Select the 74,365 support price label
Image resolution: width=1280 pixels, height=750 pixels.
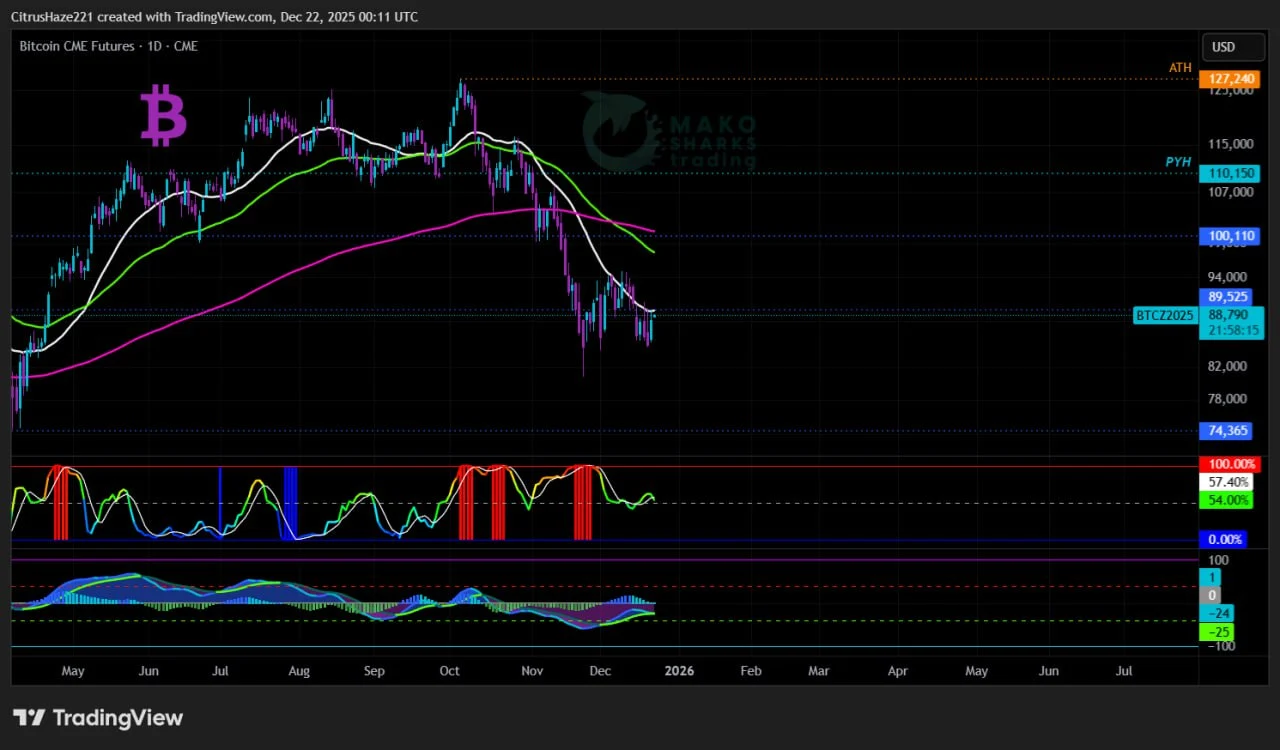click(1227, 431)
